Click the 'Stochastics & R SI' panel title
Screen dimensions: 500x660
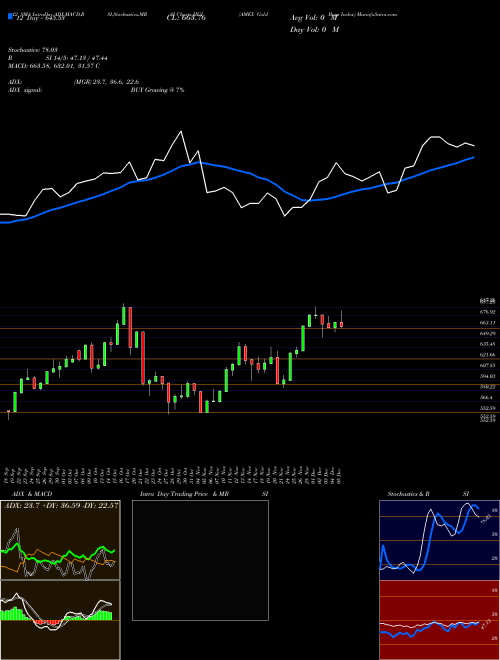click(428, 494)
